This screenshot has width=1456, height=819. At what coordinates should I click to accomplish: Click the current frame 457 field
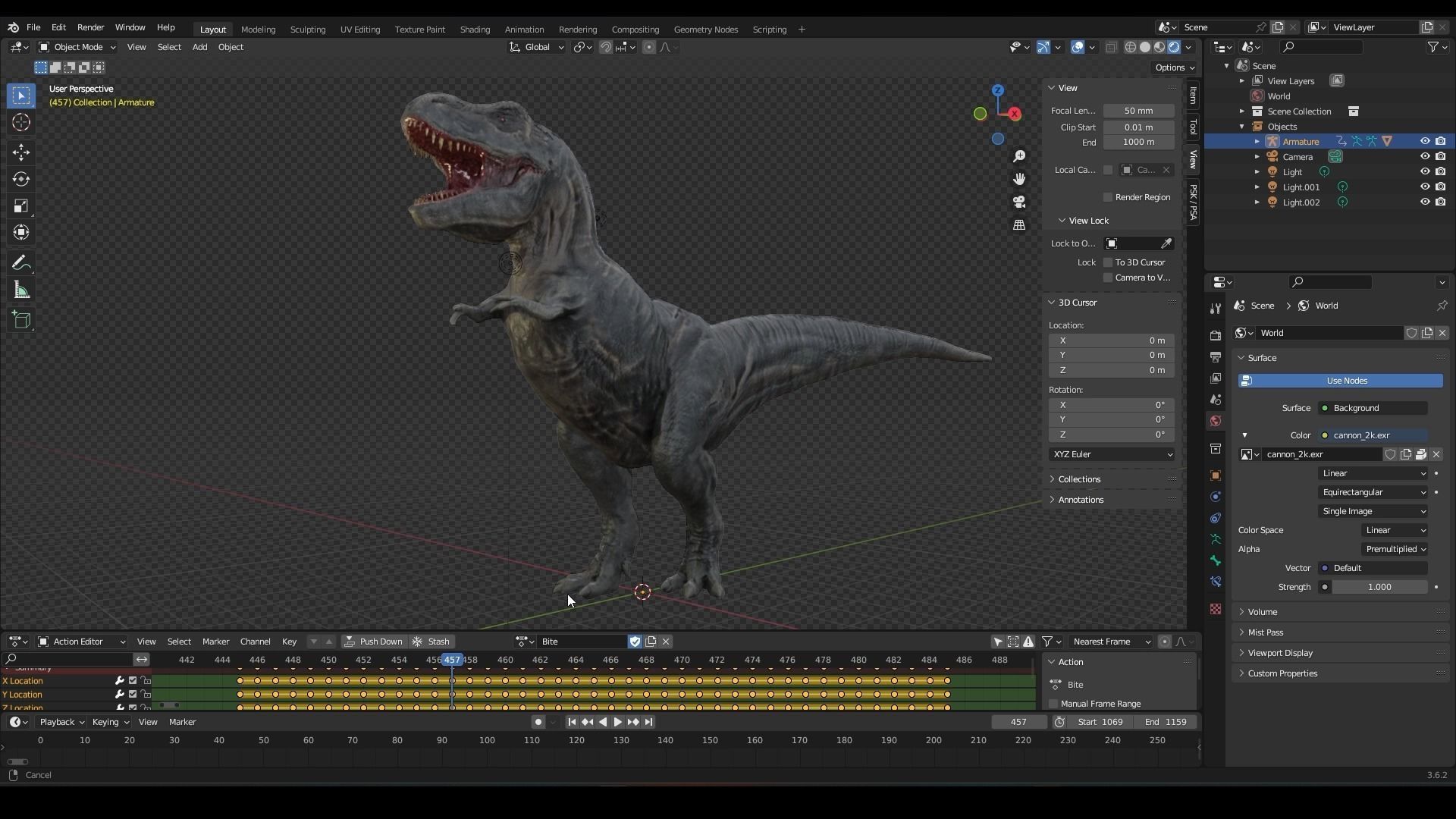pos(1018,722)
